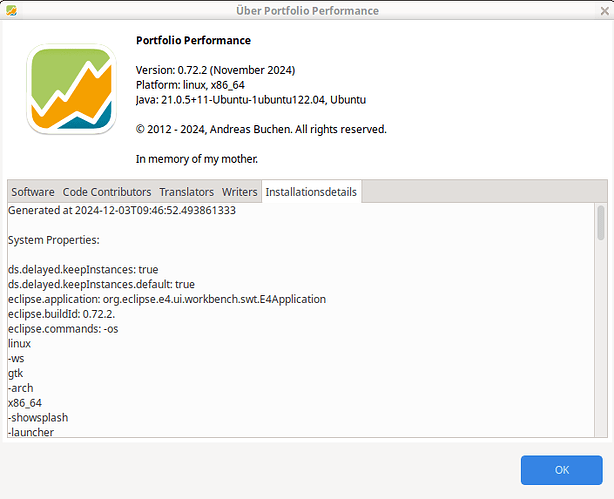Click the 'linux' line in details
This screenshot has height=499, width=614.
(19, 344)
